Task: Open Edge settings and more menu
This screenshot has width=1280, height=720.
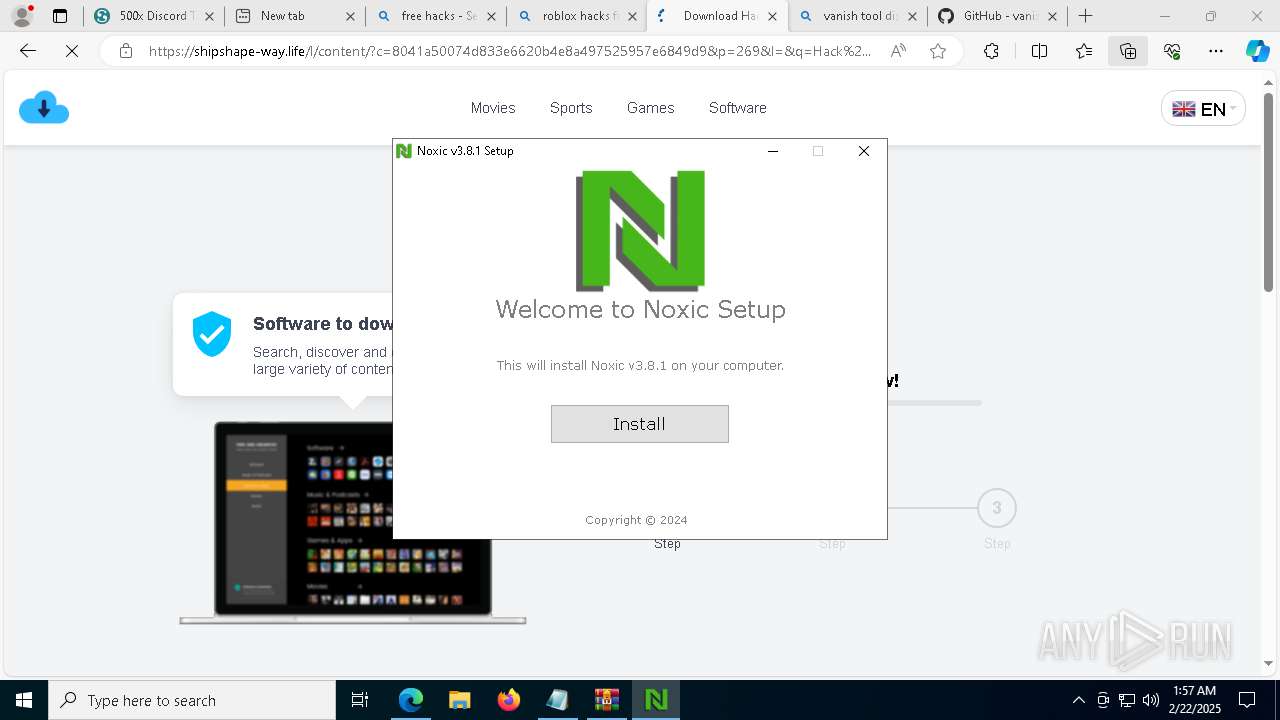Action: (x=1216, y=51)
